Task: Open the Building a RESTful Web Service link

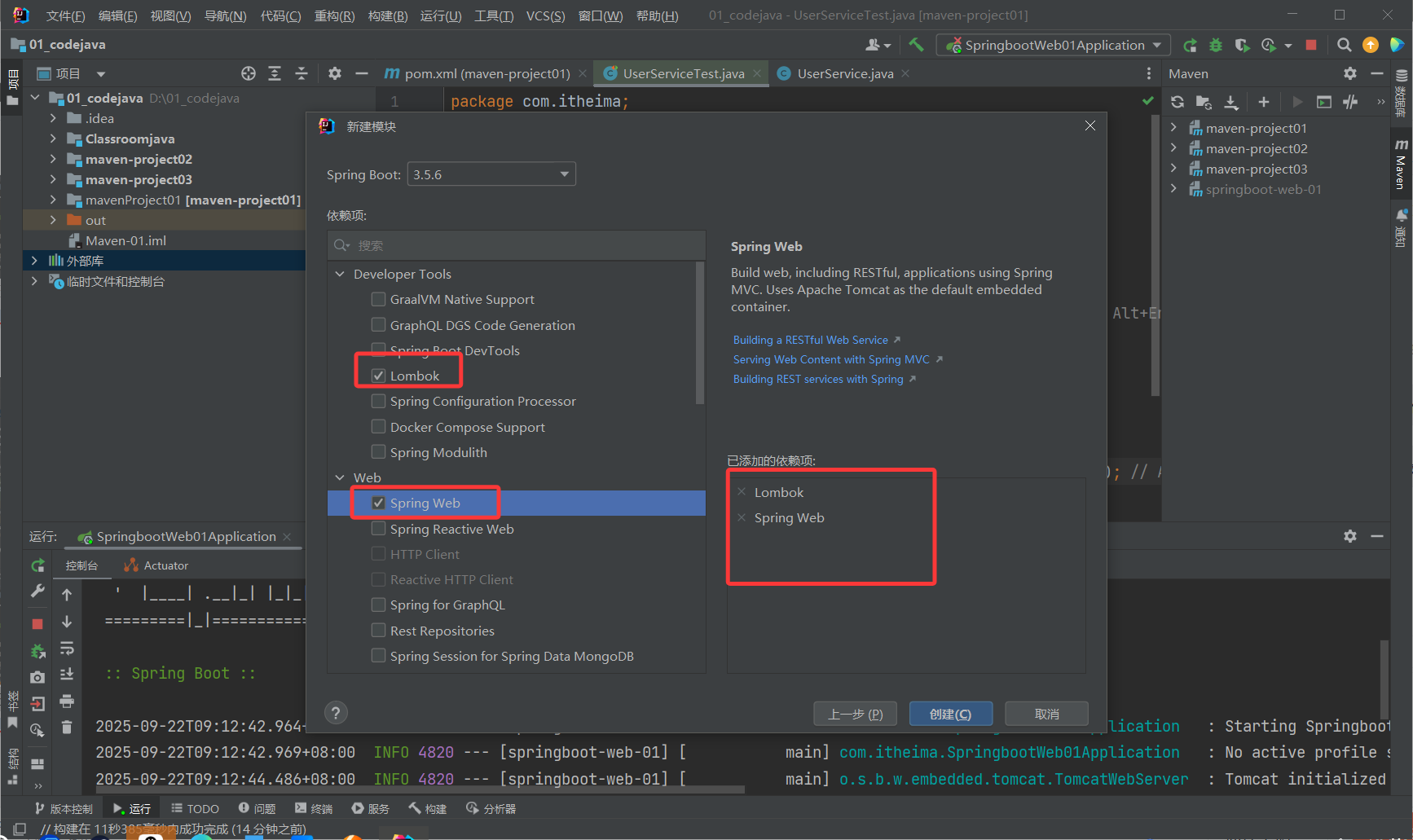Action: click(812, 339)
